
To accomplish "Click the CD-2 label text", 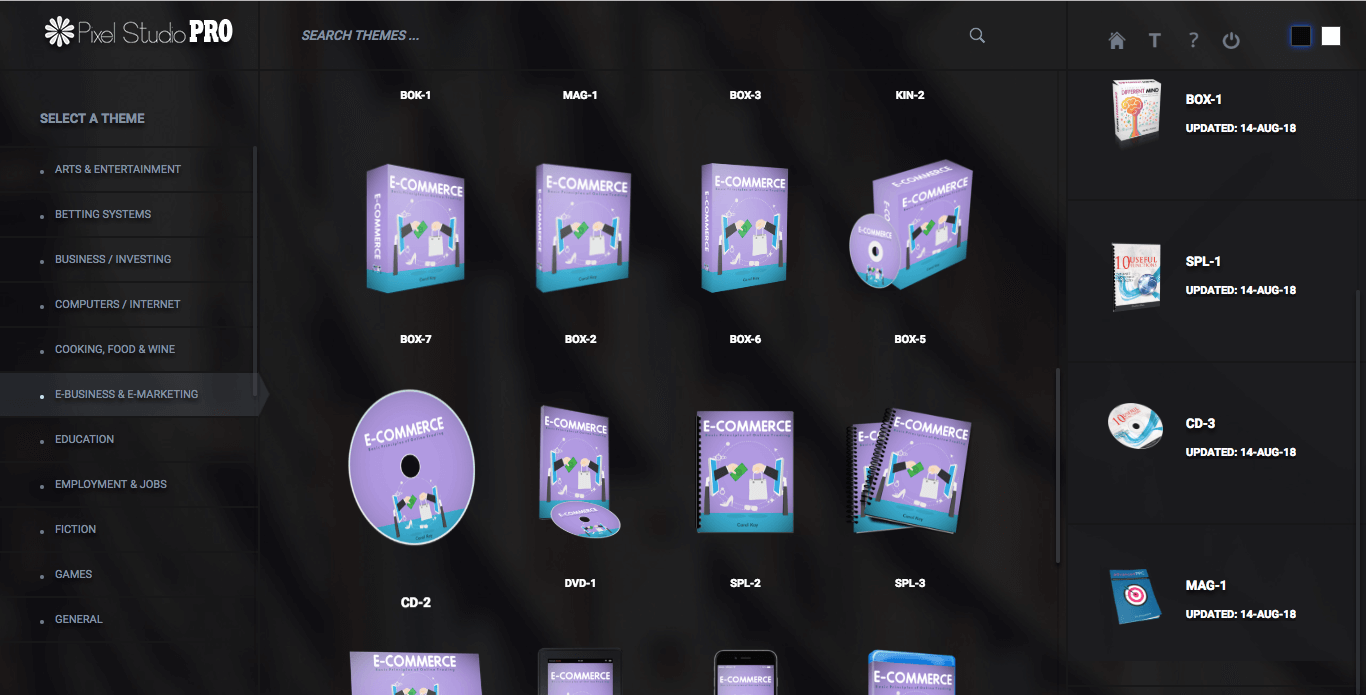I will click(x=416, y=603).
